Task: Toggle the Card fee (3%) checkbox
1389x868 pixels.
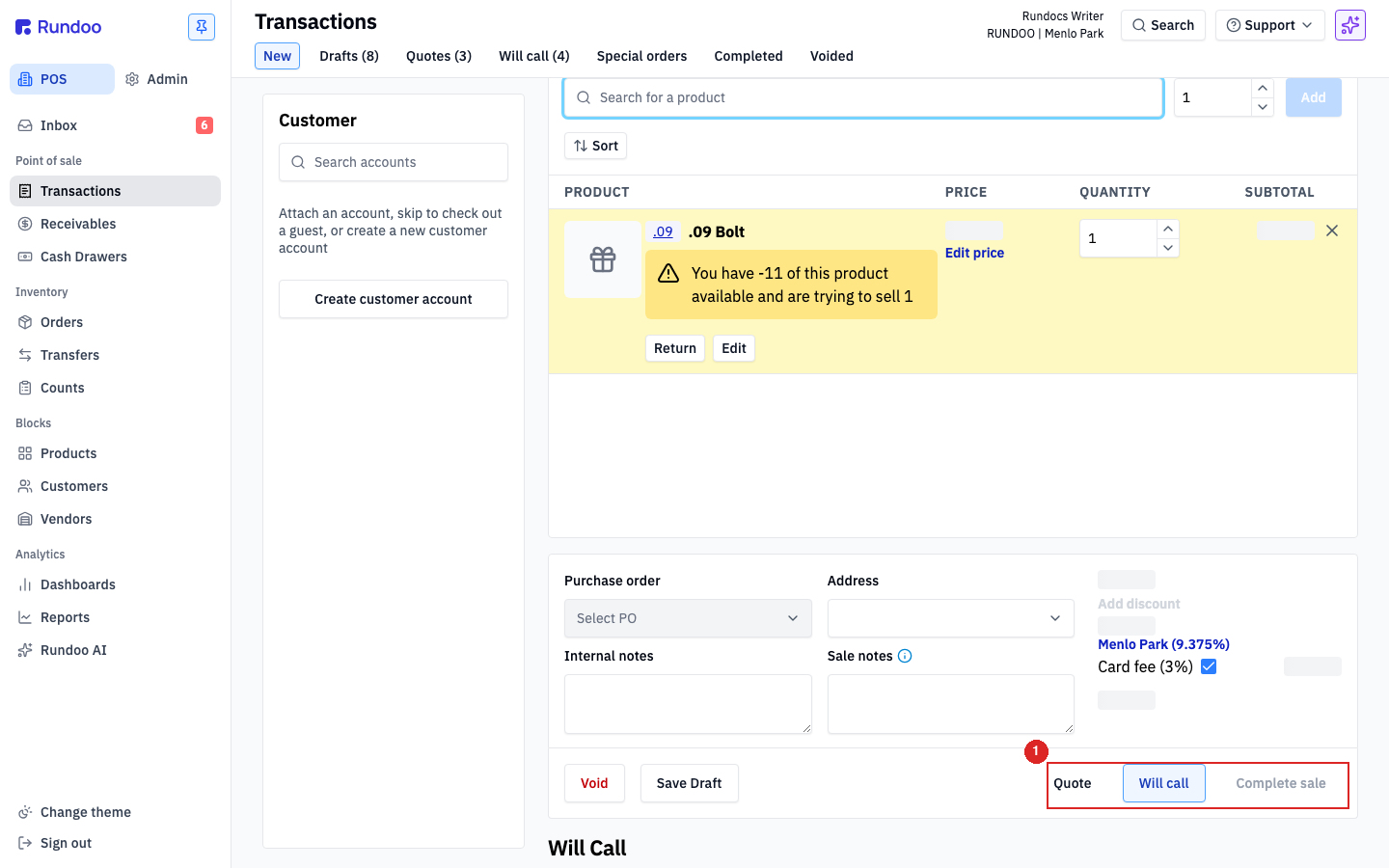Action: 1209,666
